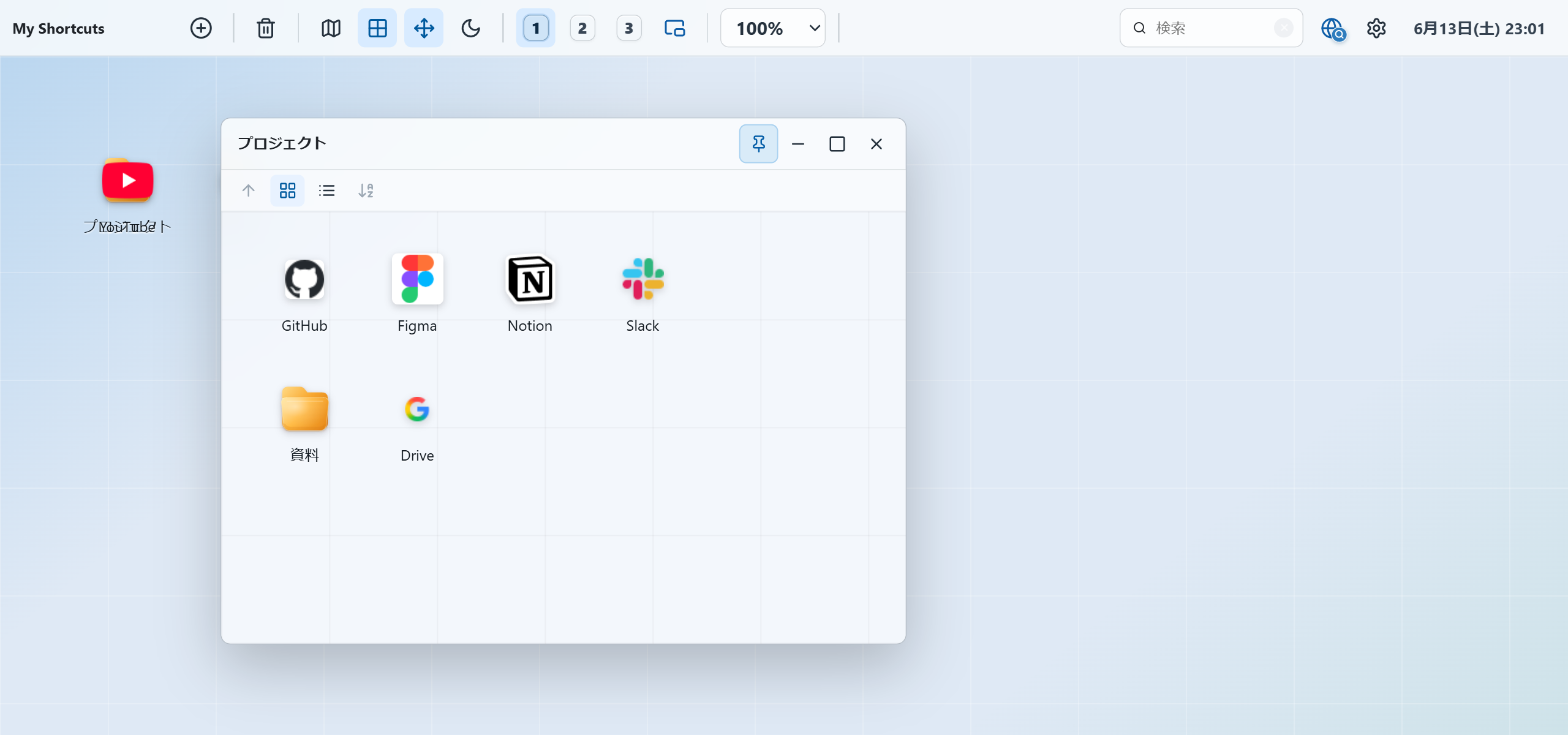
Task: Click the A-Z sort icon
Action: pos(366,190)
